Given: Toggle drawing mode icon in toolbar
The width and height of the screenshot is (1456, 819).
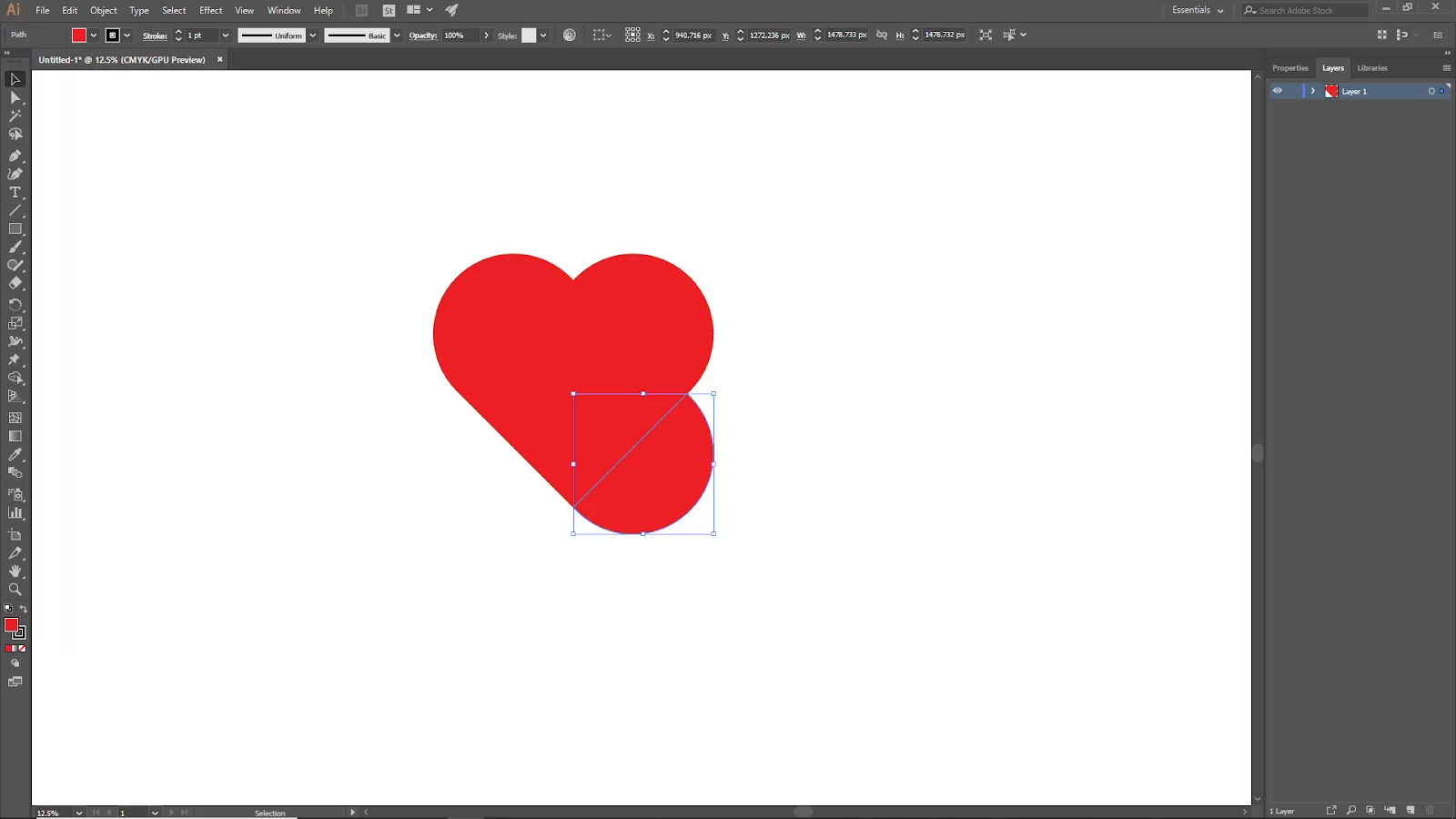Looking at the screenshot, I should (15, 663).
